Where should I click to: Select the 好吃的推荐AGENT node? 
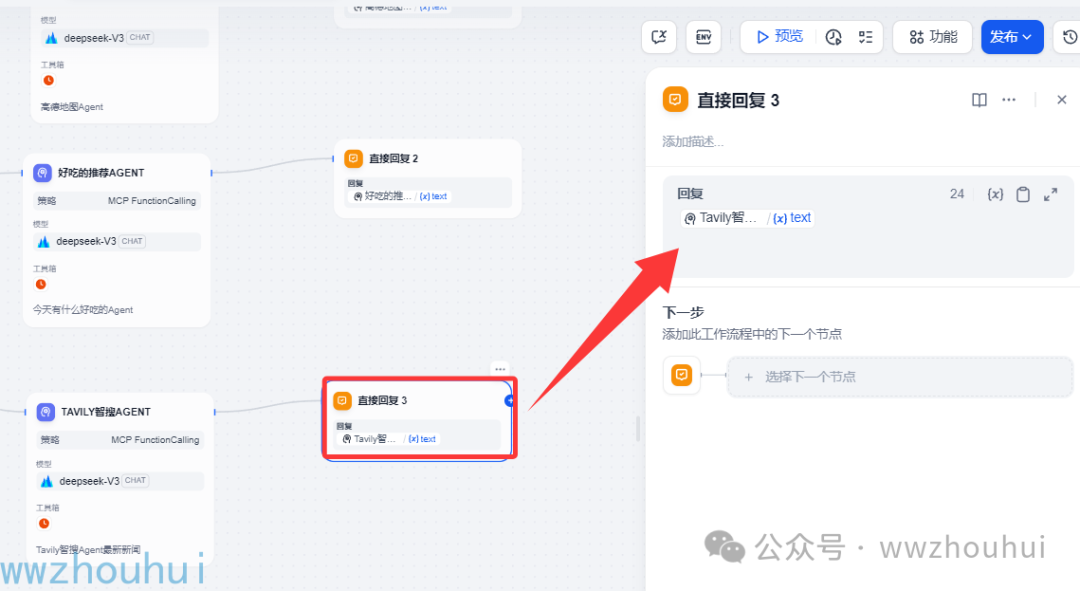point(117,240)
